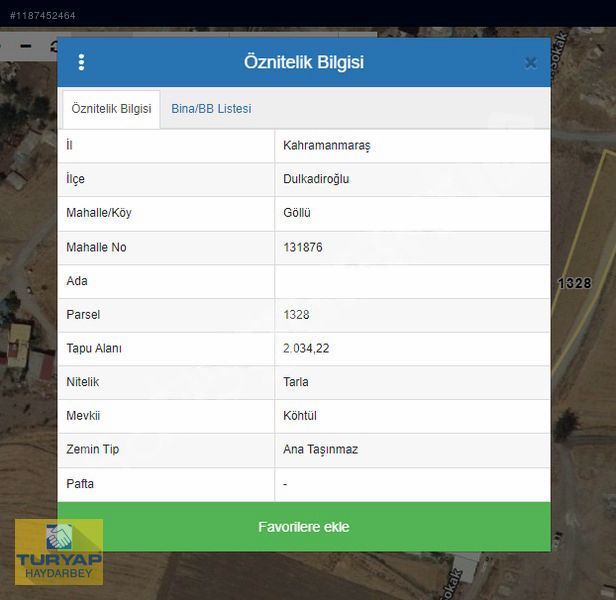Select Tapu Alanı value 2.034,22

click(306, 348)
